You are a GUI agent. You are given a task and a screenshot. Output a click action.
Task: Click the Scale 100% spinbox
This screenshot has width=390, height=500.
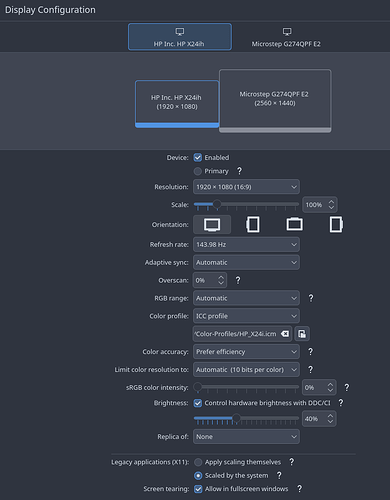(320, 205)
